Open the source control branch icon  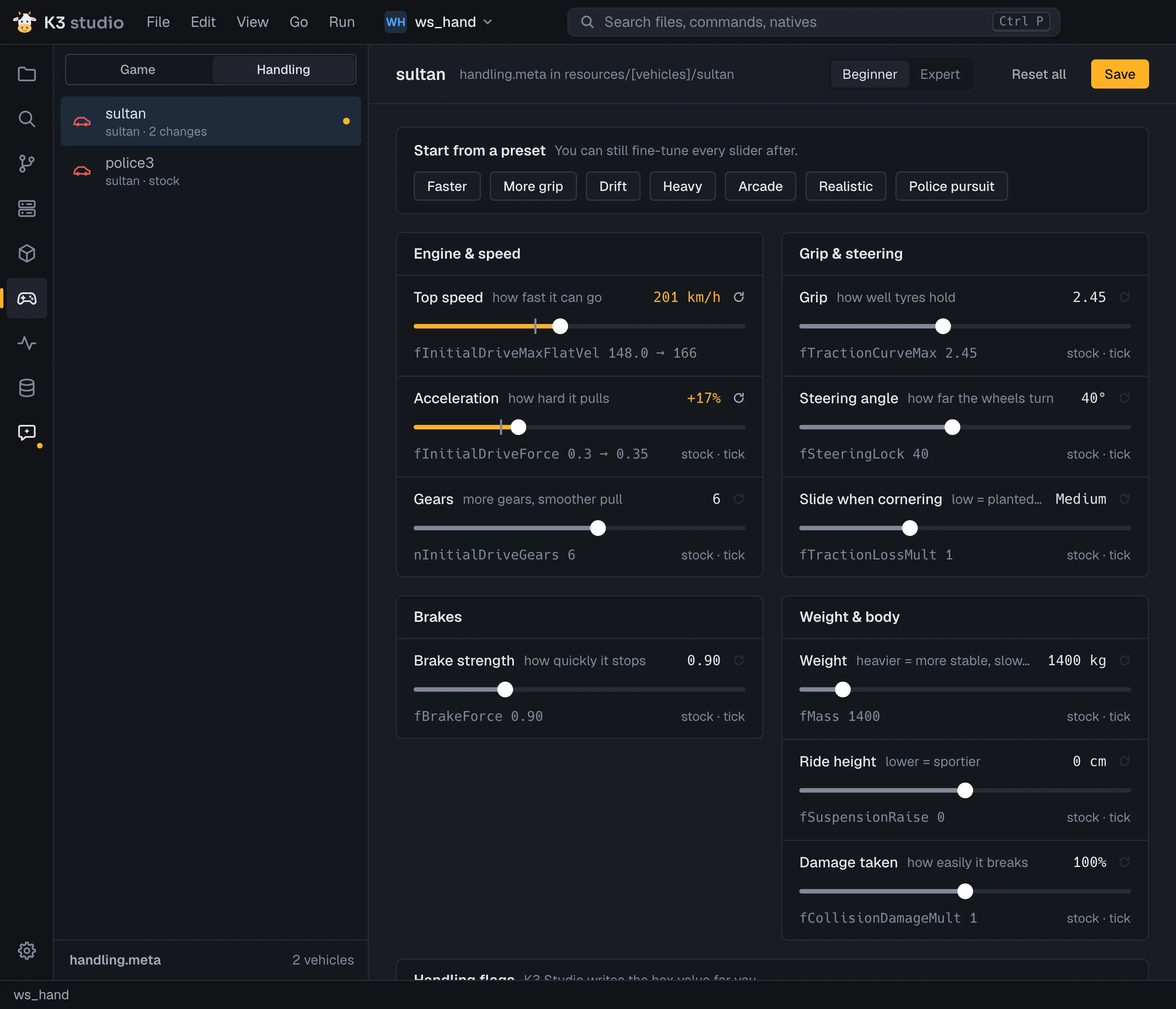pyautogui.click(x=27, y=164)
